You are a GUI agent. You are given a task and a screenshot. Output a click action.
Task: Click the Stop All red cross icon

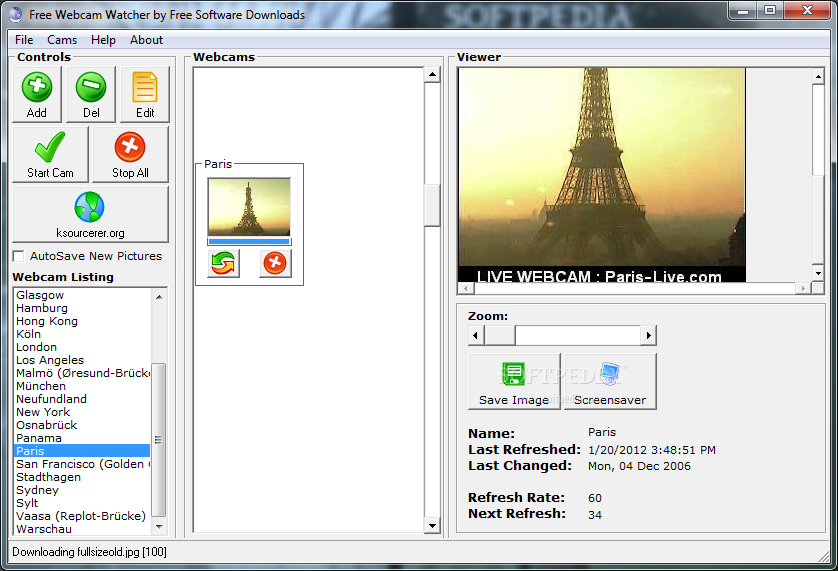pyautogui.click(x=130, y=147)
